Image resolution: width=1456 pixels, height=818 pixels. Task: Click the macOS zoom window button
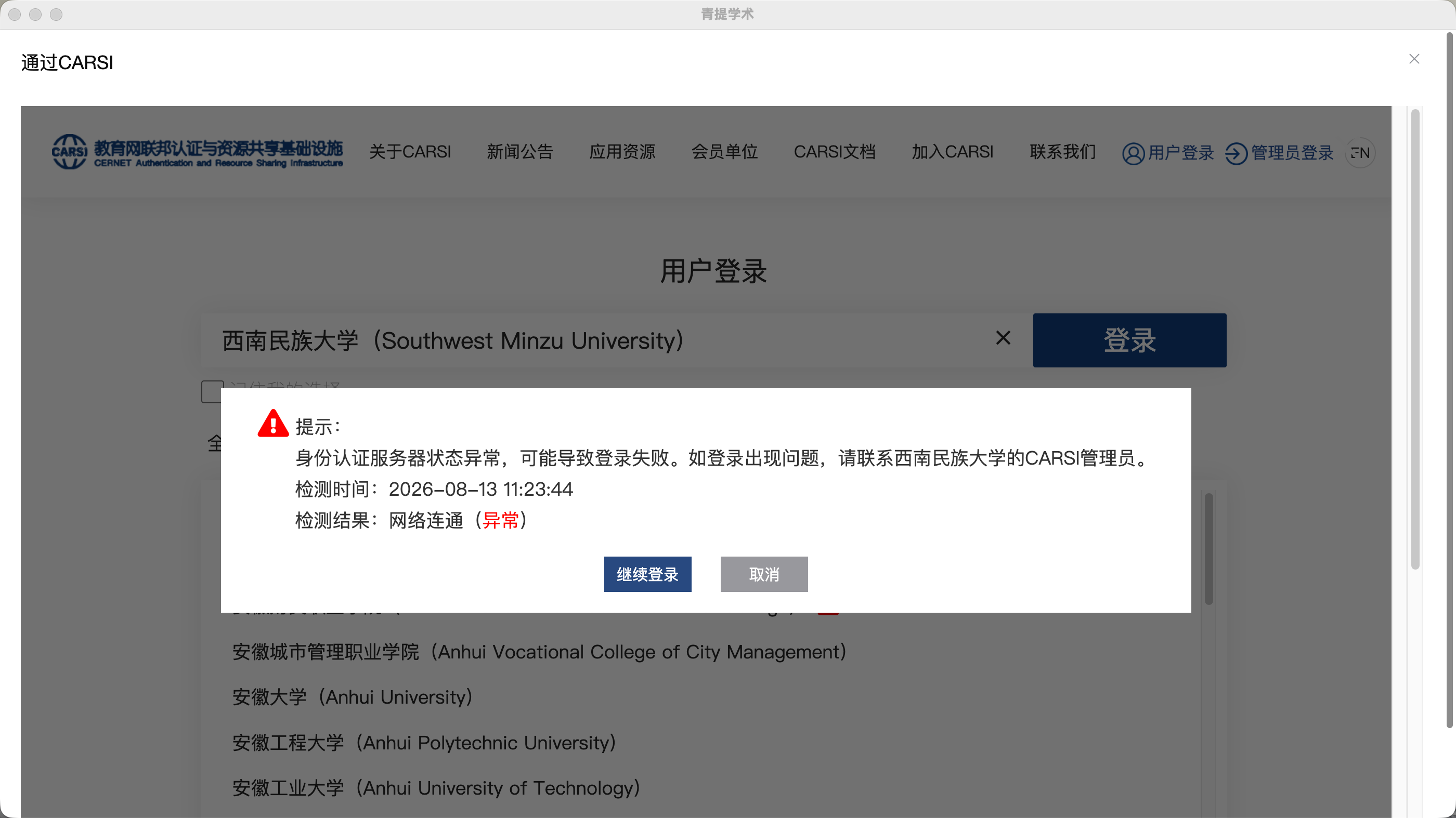(x=56, y=14)
